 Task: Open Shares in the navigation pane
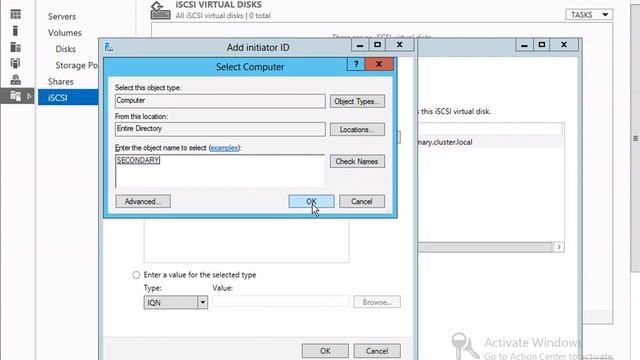click(60, 82)
